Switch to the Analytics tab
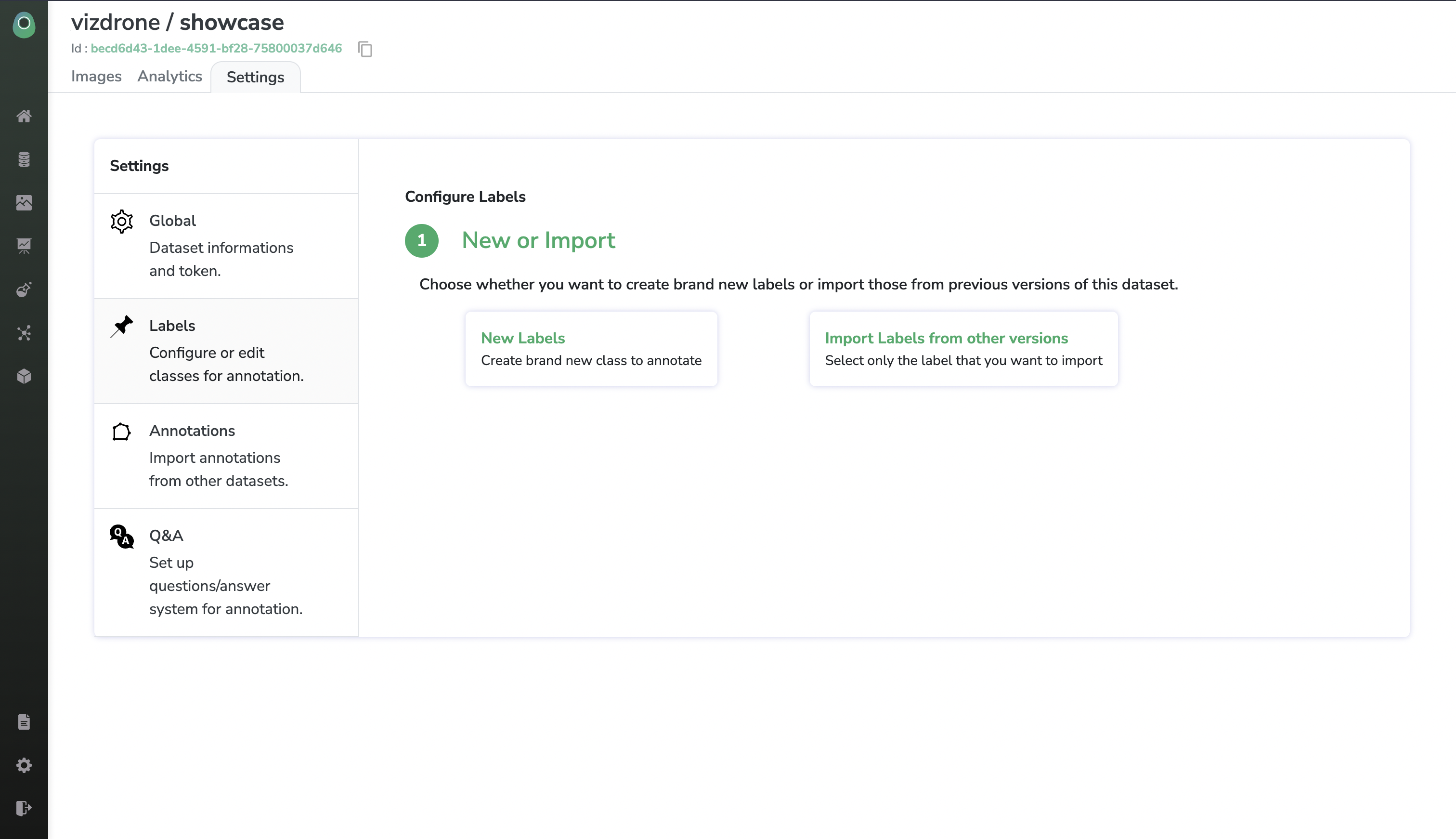The height and width of the screenshot is (839, 1456). pos(169,77)
